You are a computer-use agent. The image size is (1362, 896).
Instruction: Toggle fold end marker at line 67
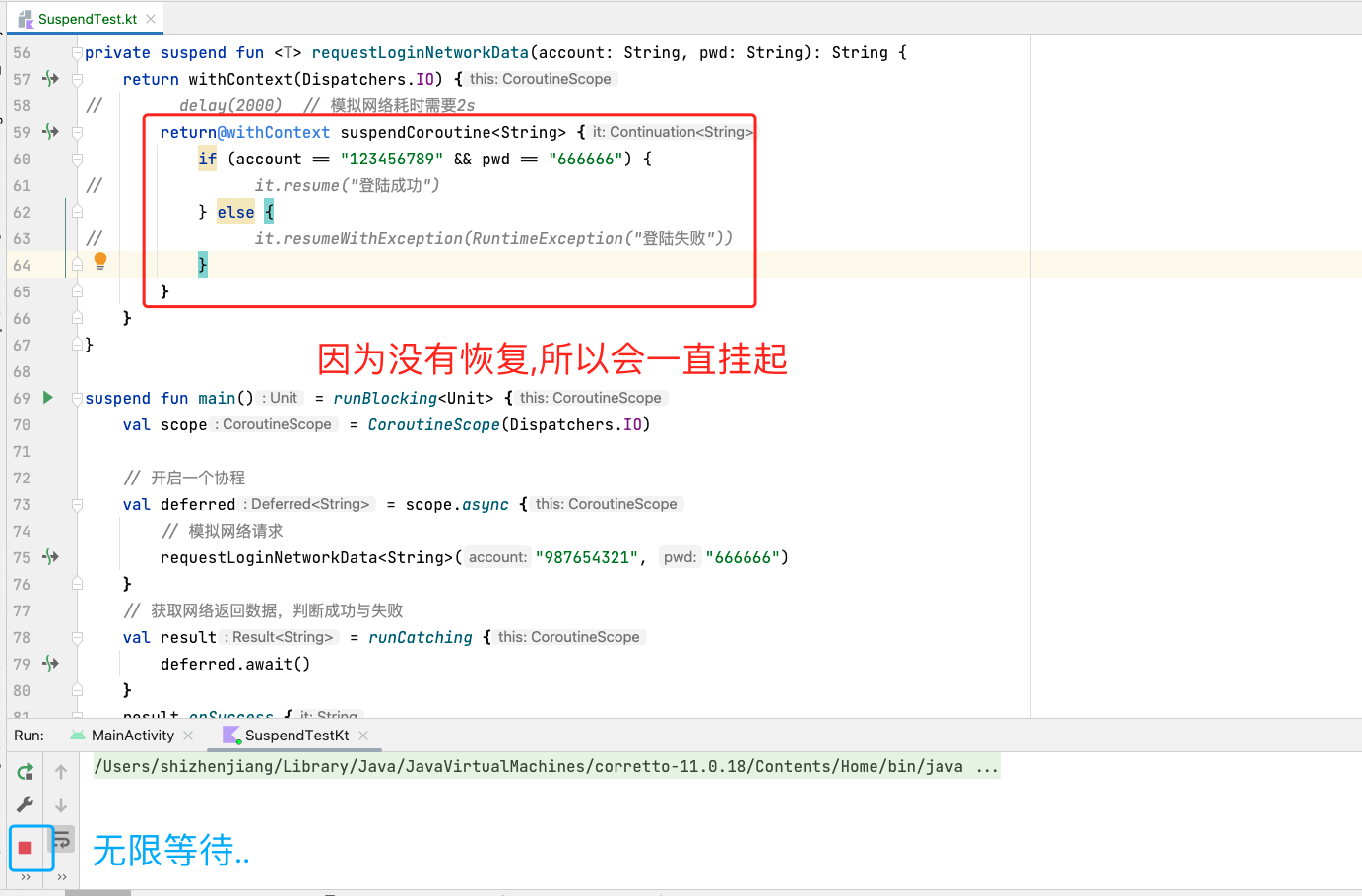(77, 345)
